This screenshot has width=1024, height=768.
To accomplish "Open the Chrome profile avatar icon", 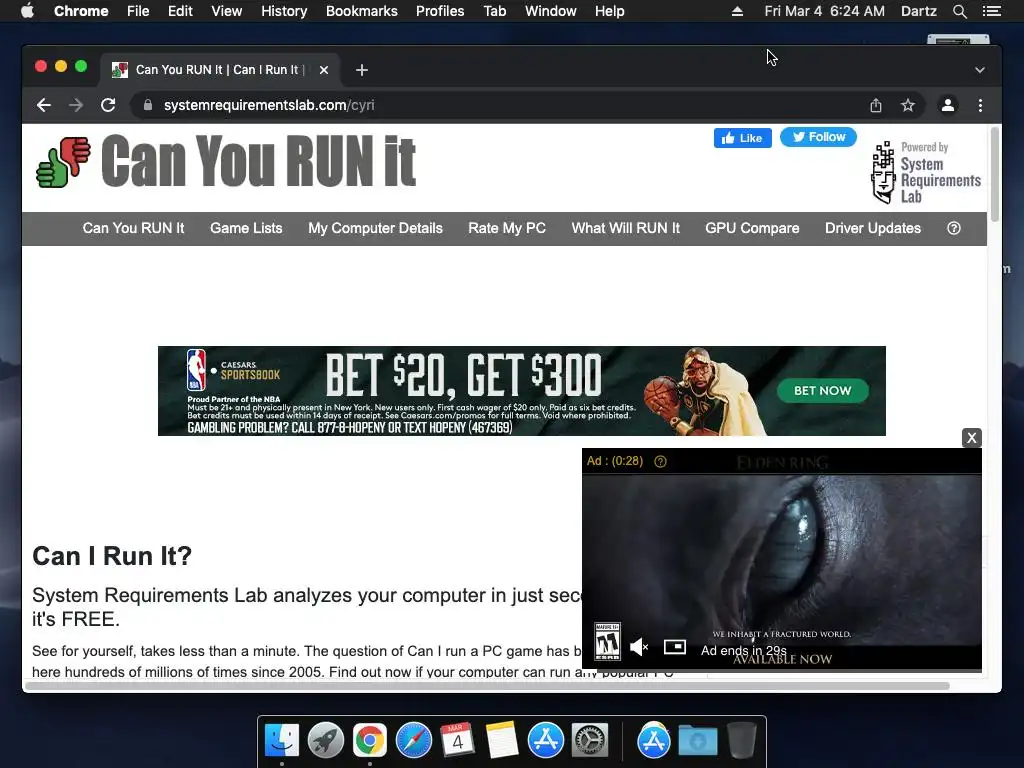I will [948, 105].
